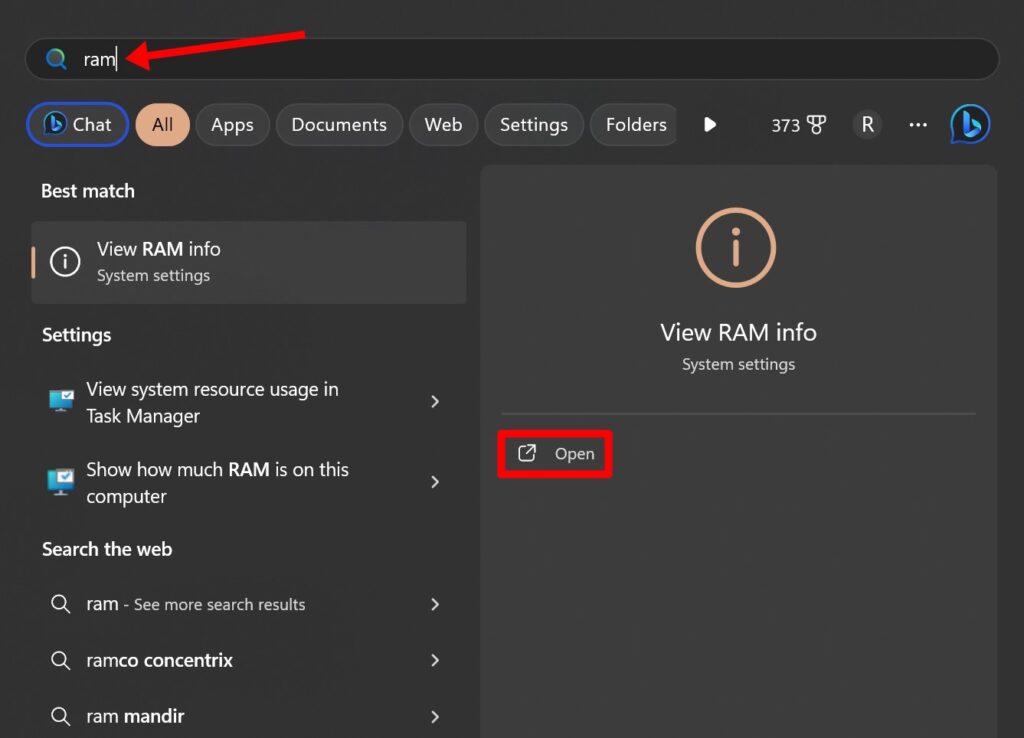The image size is (1024, 738).
Task: Click the external-link icon inside the Open button
Action: 527,453
